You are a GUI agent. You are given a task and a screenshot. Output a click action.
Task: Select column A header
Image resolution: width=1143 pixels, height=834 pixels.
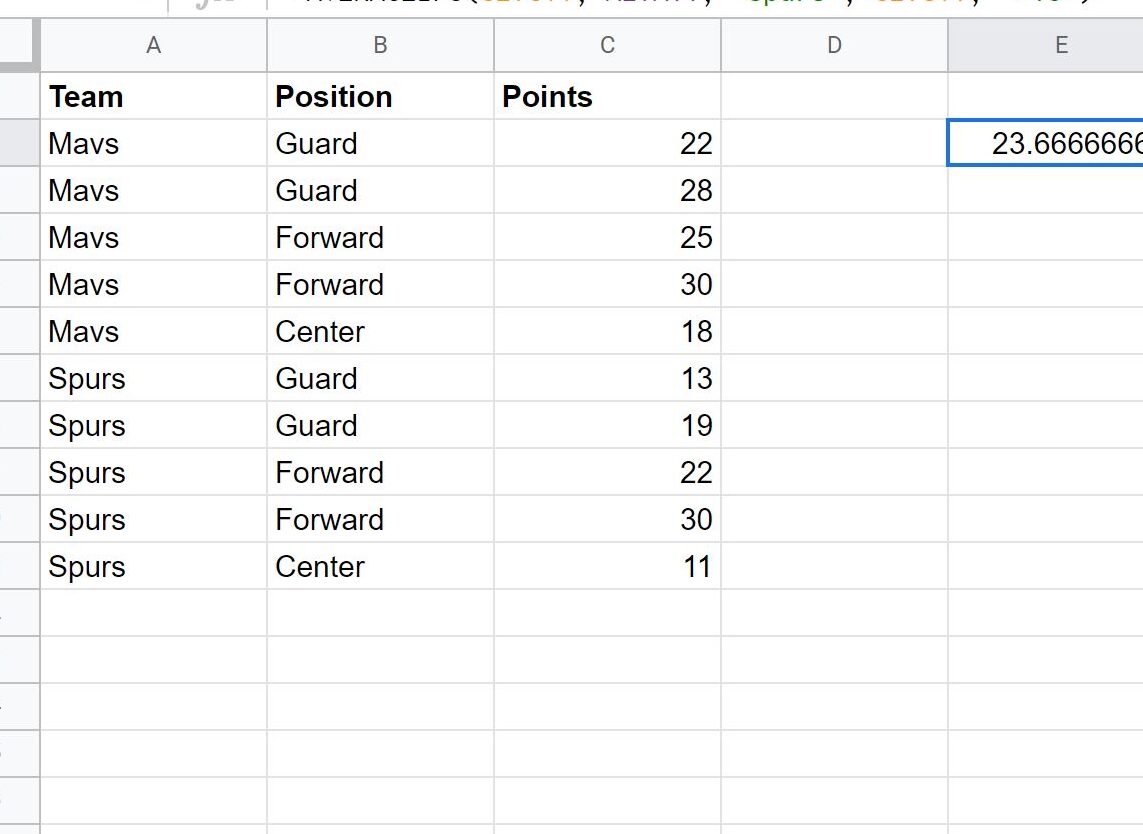[x=153, y=45]
